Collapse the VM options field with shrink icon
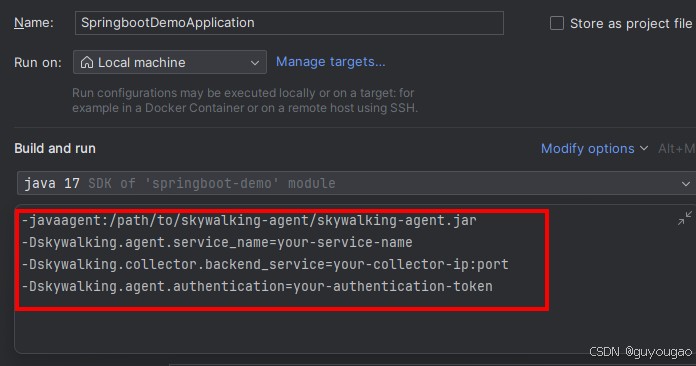The image size is (696, 366). (684, 218)
